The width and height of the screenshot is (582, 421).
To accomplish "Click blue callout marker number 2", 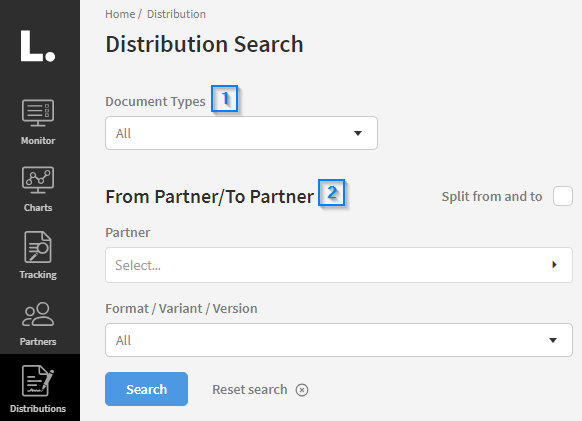I will [331, 192].
